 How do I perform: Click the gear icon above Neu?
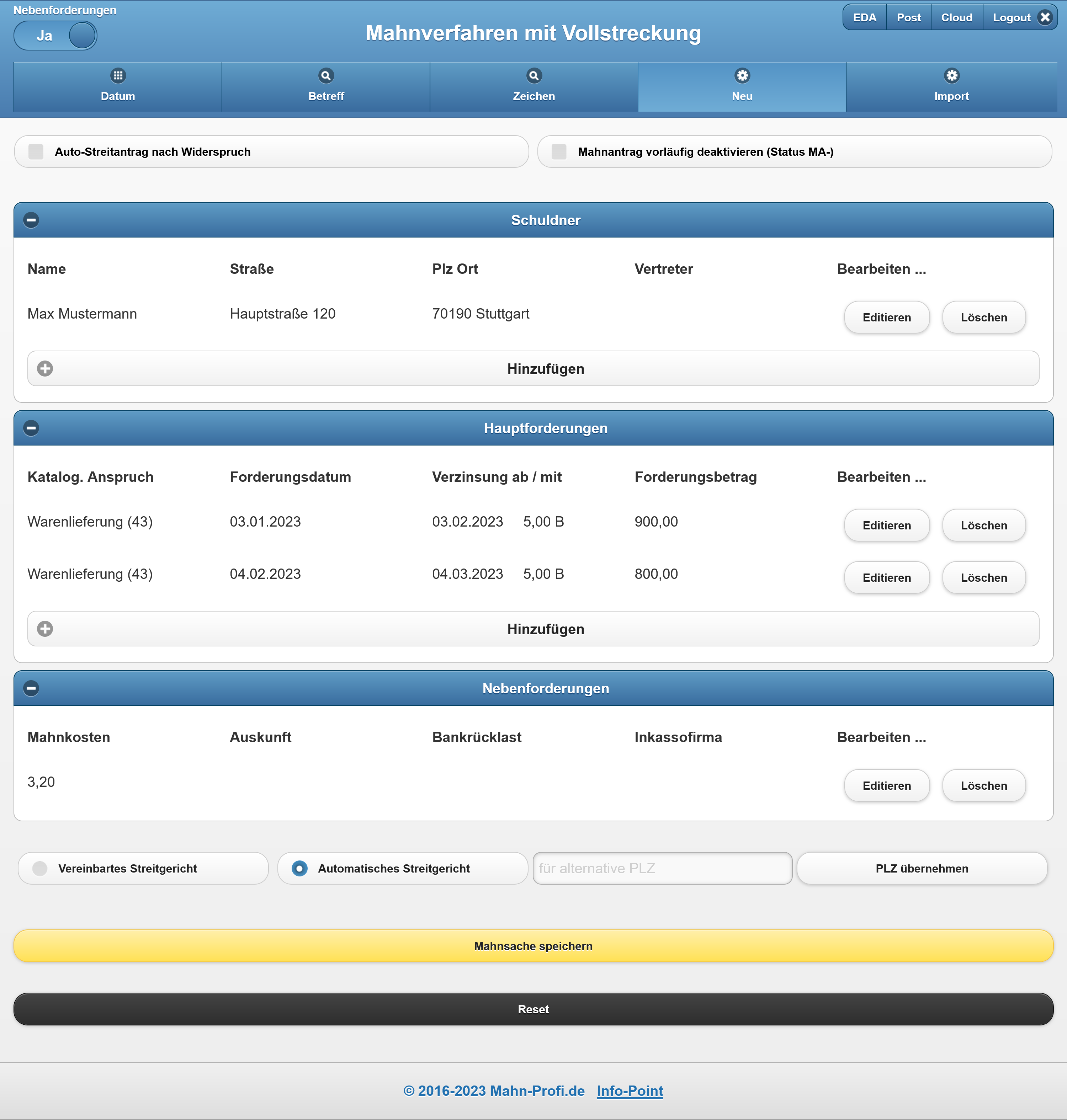(x=742, y=76)
